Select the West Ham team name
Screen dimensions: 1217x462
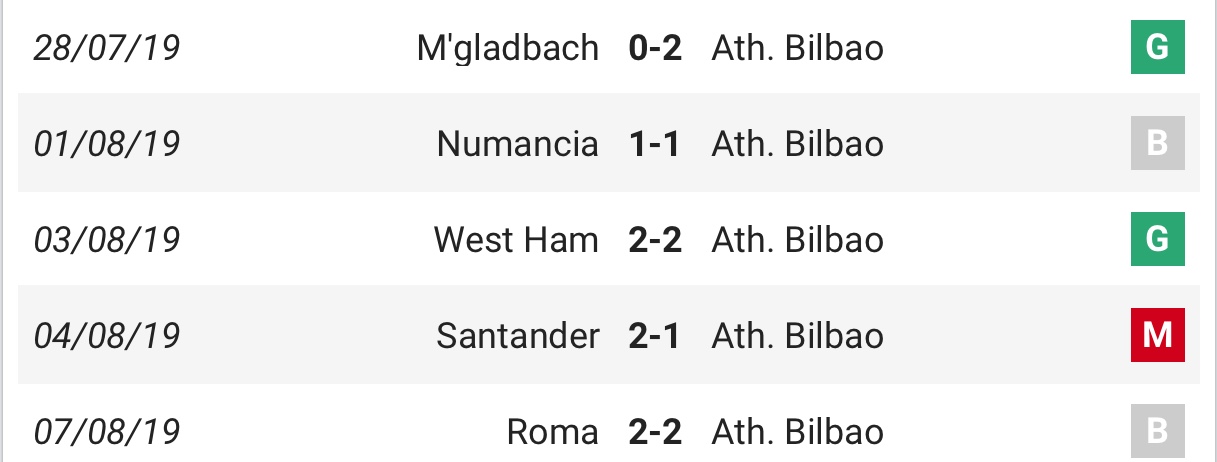coord(516,240)
